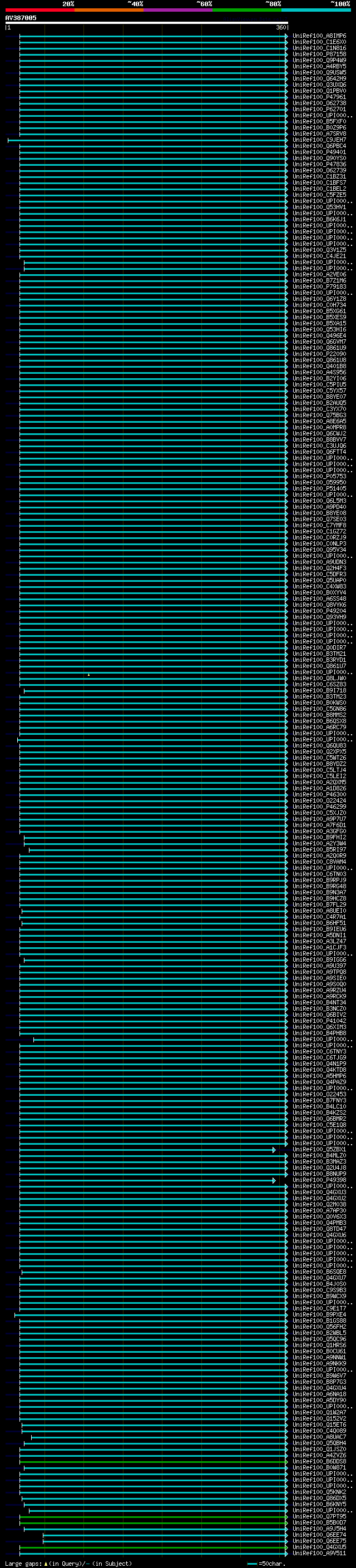Screen dimensions: 356x1568
Task: Select hit label UniRef100_Q90YS0
Action: (319, 159)
